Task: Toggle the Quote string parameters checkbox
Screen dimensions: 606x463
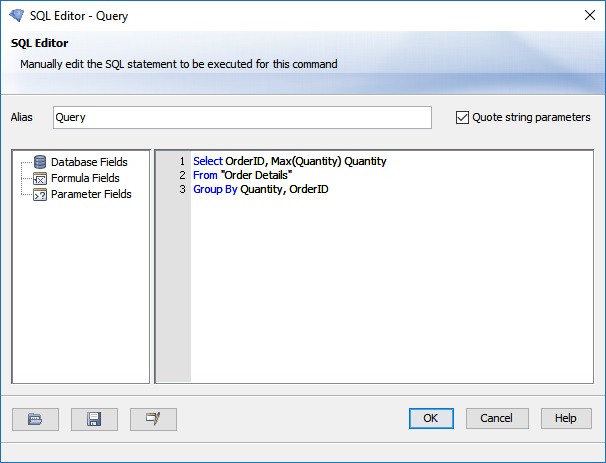Action: pyautogui.click(x=462, y=117)
